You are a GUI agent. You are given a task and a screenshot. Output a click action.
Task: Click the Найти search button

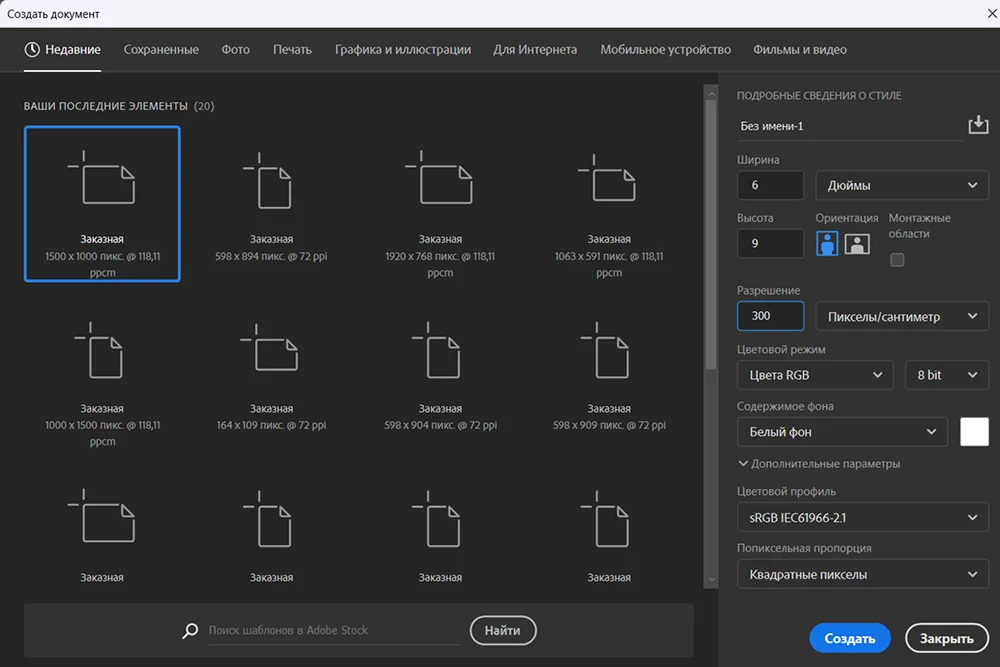pyautogui.click(x=503, y=631)
